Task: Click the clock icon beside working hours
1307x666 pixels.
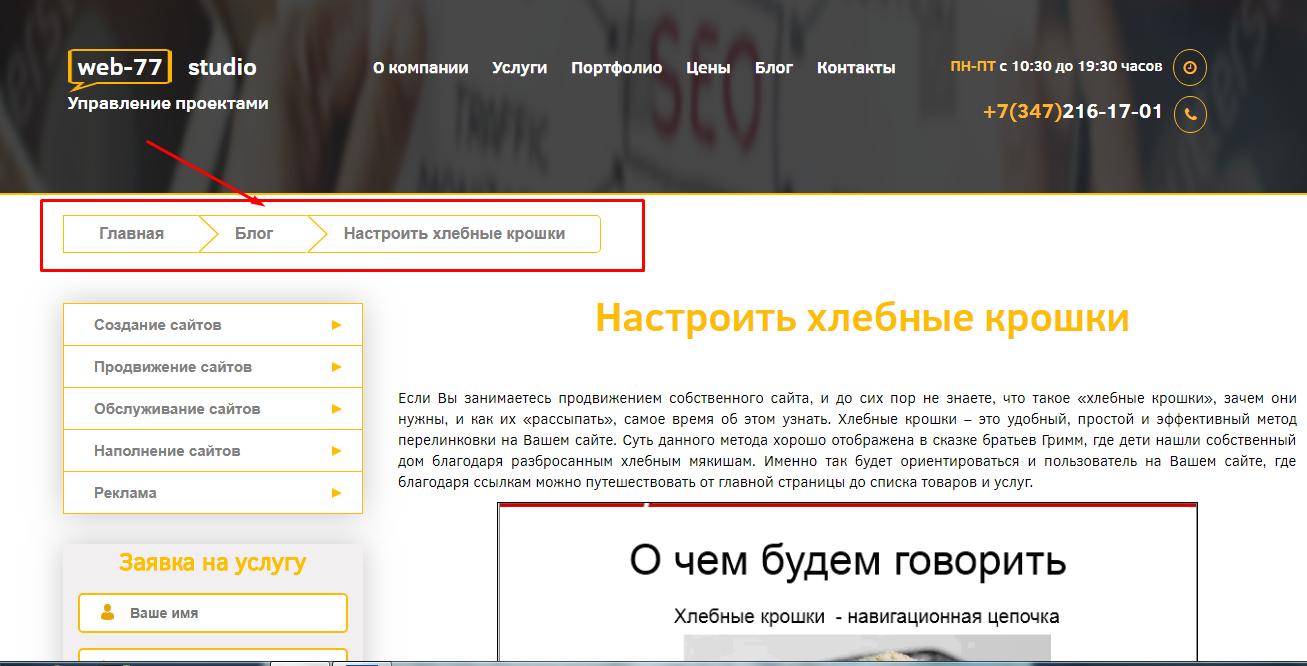Action: pyautogui.click(x=1189, y=67)
